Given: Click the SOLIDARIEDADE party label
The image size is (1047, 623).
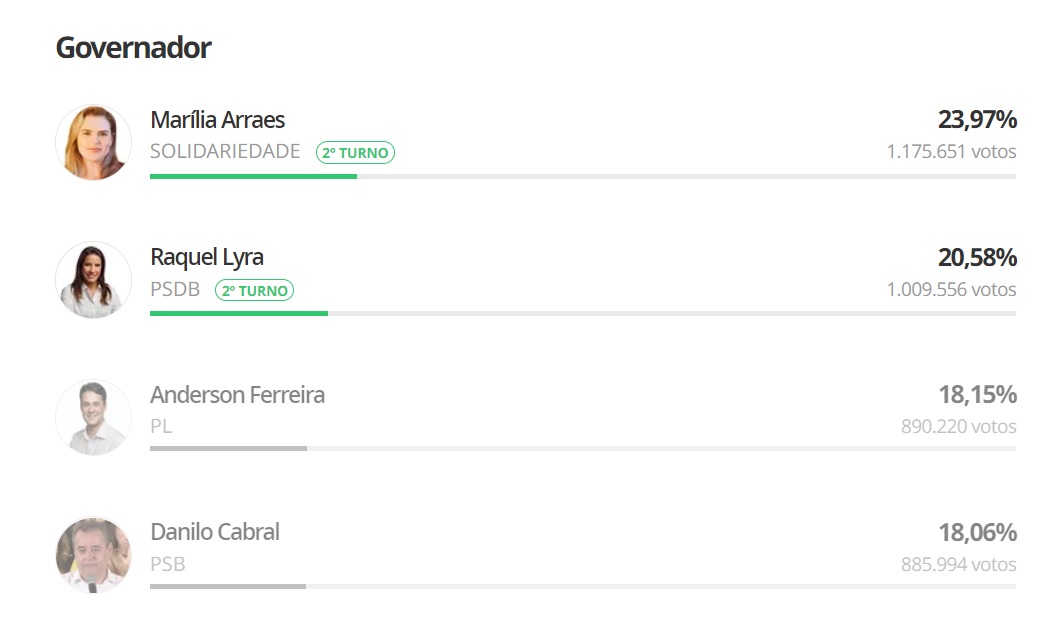Looking at the screenshot, I should tap(225, 152).
